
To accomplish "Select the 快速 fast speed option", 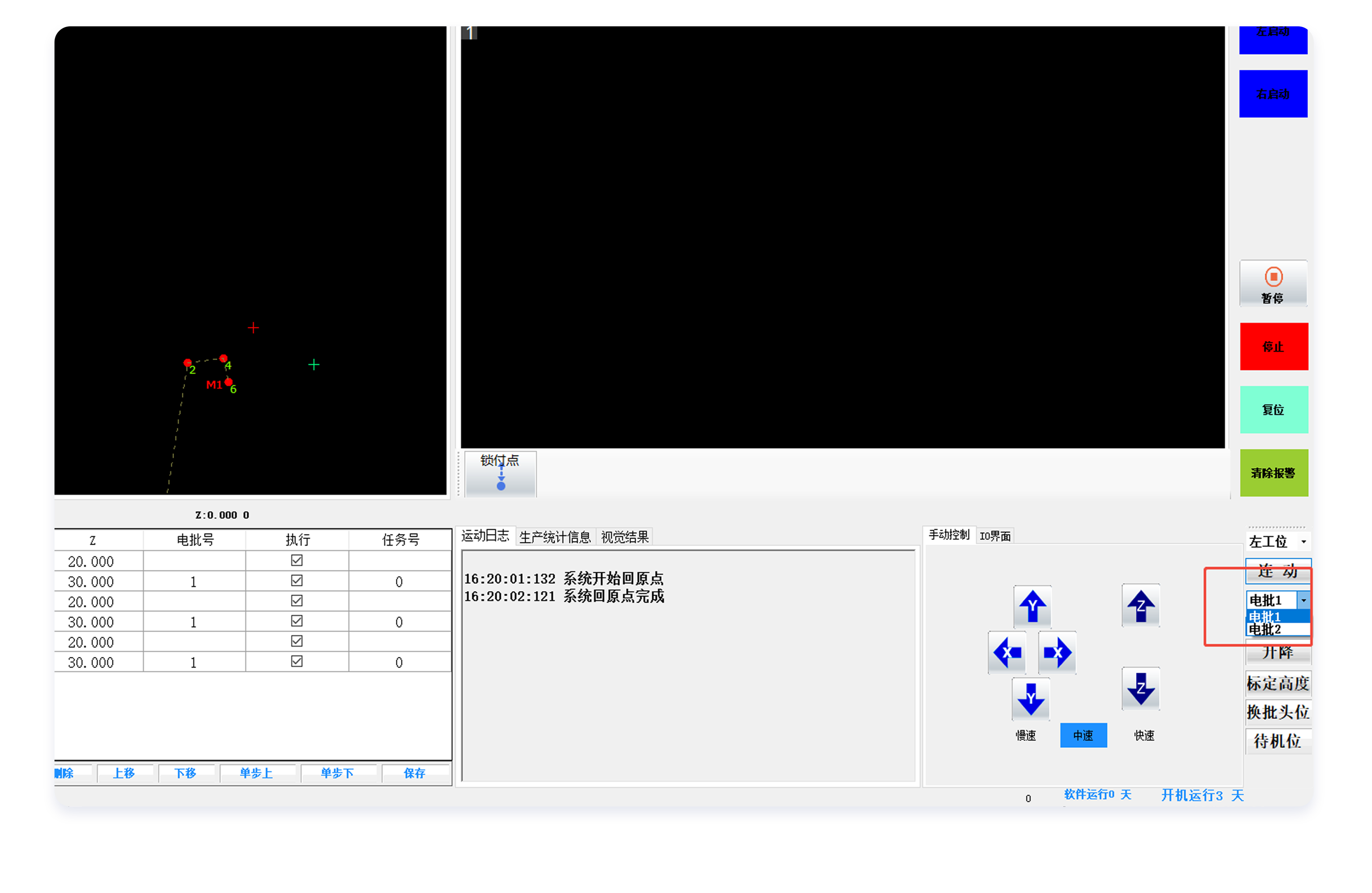I will (x=1144, y=735).
